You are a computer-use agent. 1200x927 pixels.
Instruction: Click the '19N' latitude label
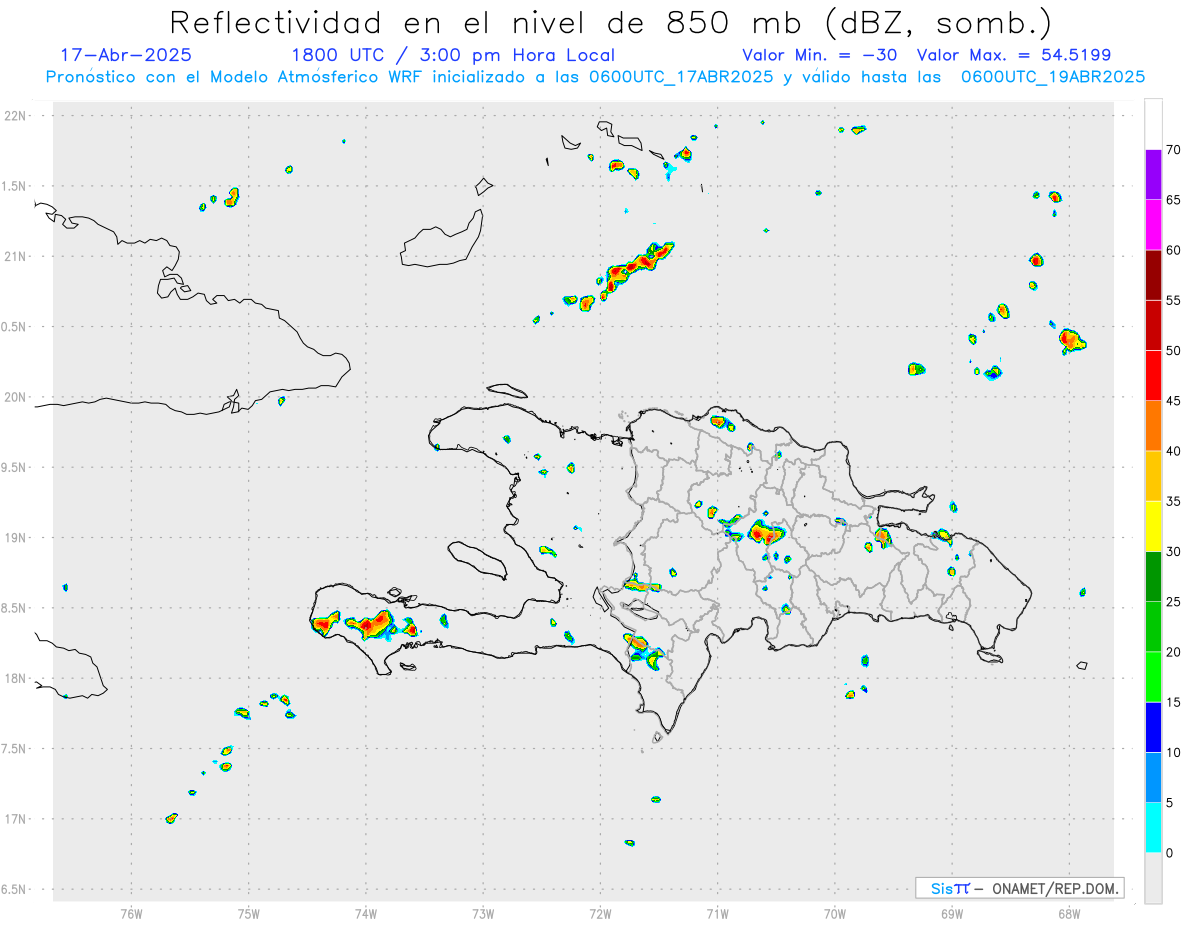tap(17, 538)
